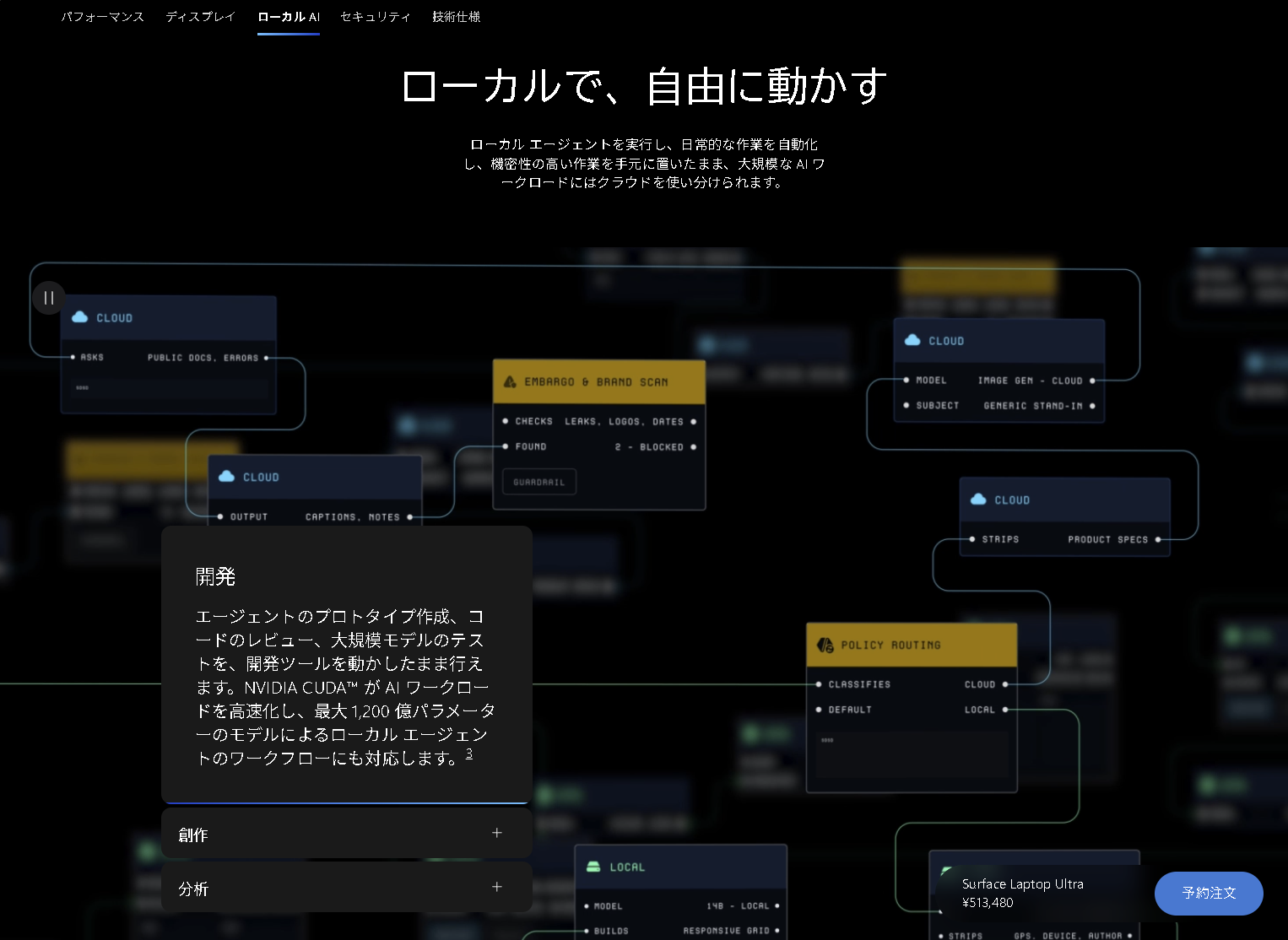This screenshot has height=940, width=1288.
Task: Click the ¥513,480 price text
Action: click(988, 902)
